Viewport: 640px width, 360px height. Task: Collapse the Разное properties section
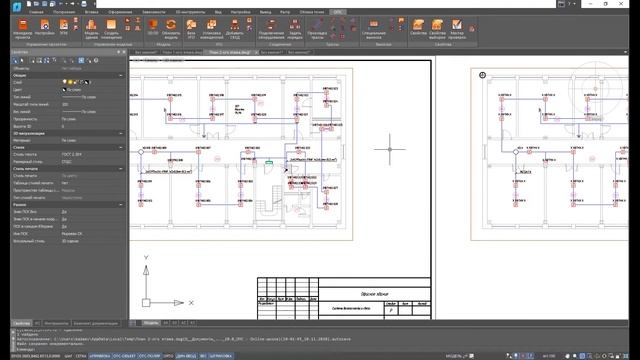click(121, 204)
